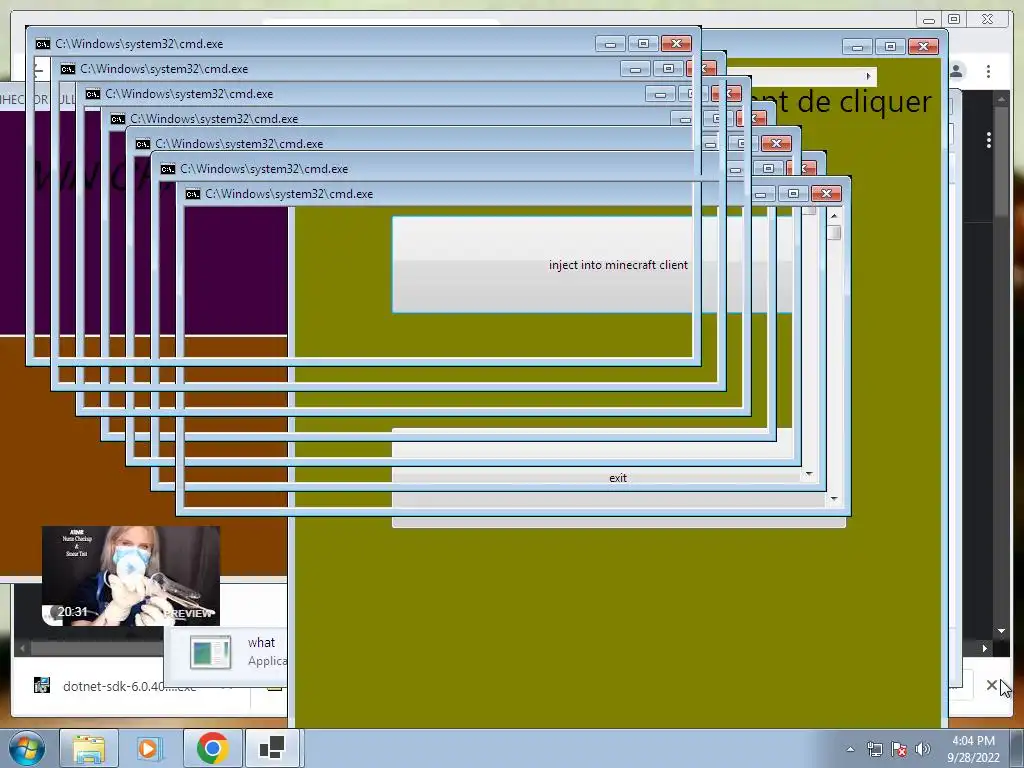
Task: Open the dotnet-sdk-6.0.40 download item
Action: point(129,686)
